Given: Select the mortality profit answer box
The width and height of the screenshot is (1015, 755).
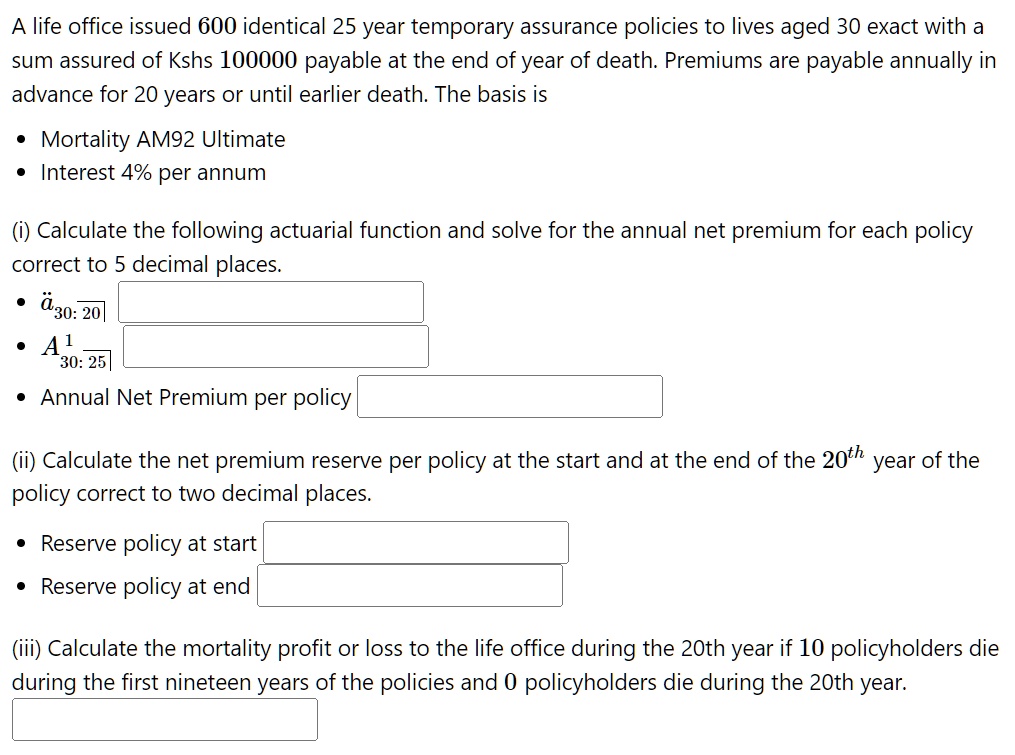Looking at the screenshot, I should click(x=165, y=719).
